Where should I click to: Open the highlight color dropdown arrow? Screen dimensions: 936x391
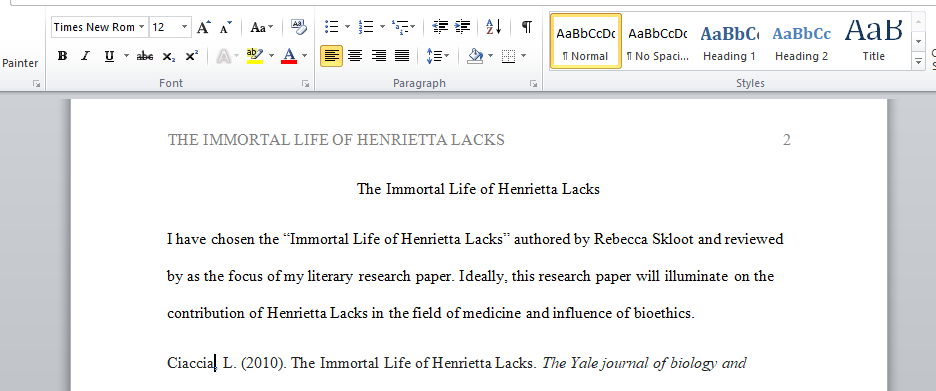pyautogui.click(x=271, y=56)
